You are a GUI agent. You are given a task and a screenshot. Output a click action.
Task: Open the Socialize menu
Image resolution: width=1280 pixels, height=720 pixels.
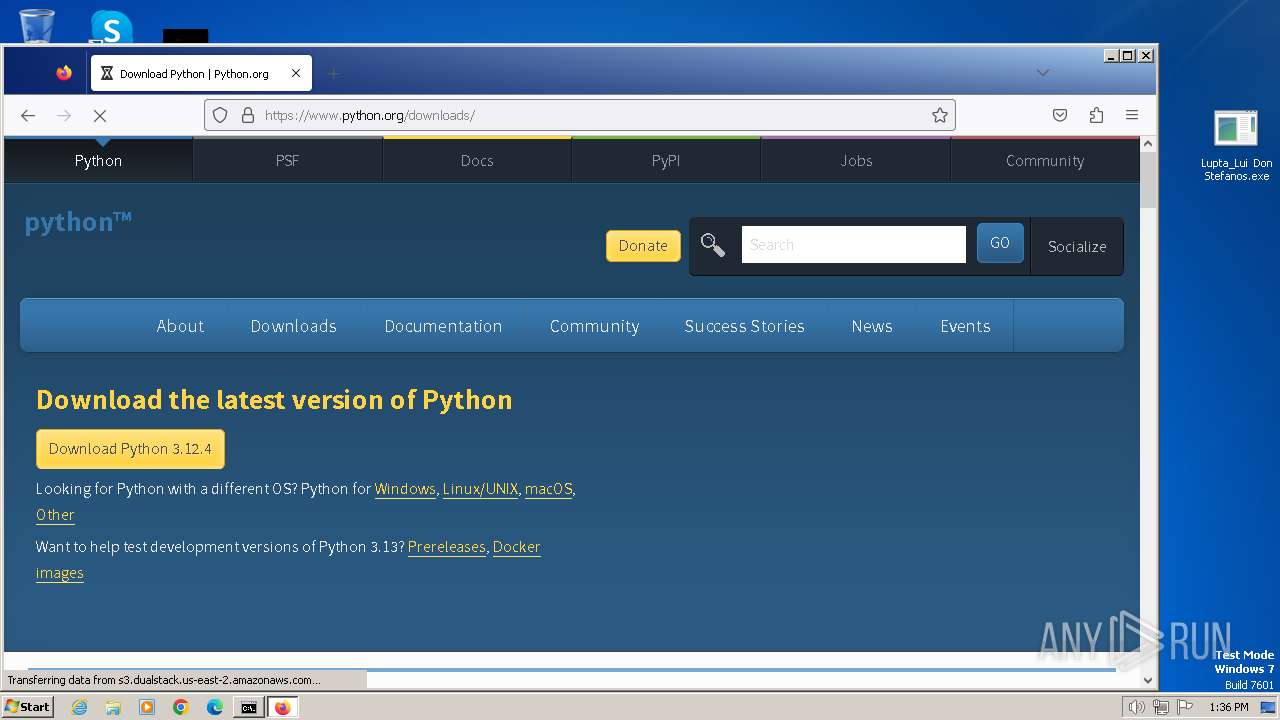pyautogui.click(x=1077, y=246)
